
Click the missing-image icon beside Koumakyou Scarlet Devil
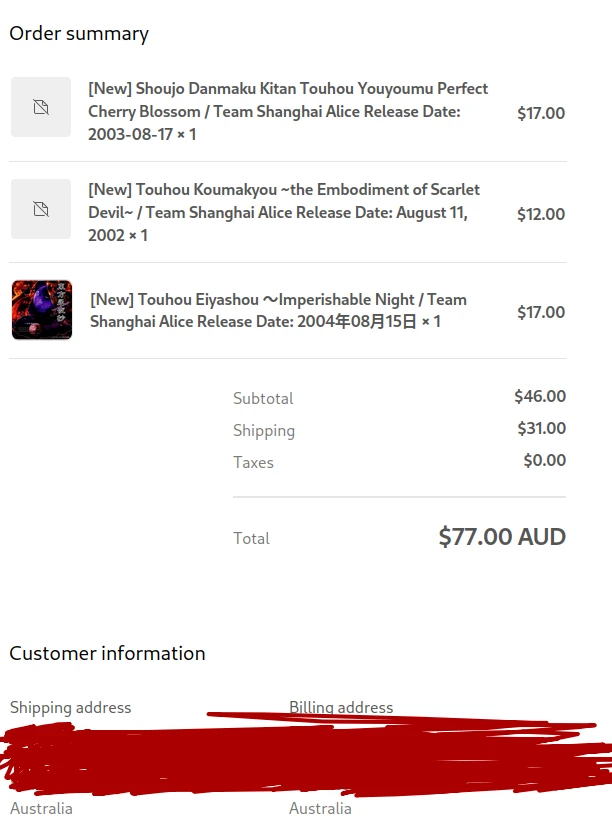[41, 209]
